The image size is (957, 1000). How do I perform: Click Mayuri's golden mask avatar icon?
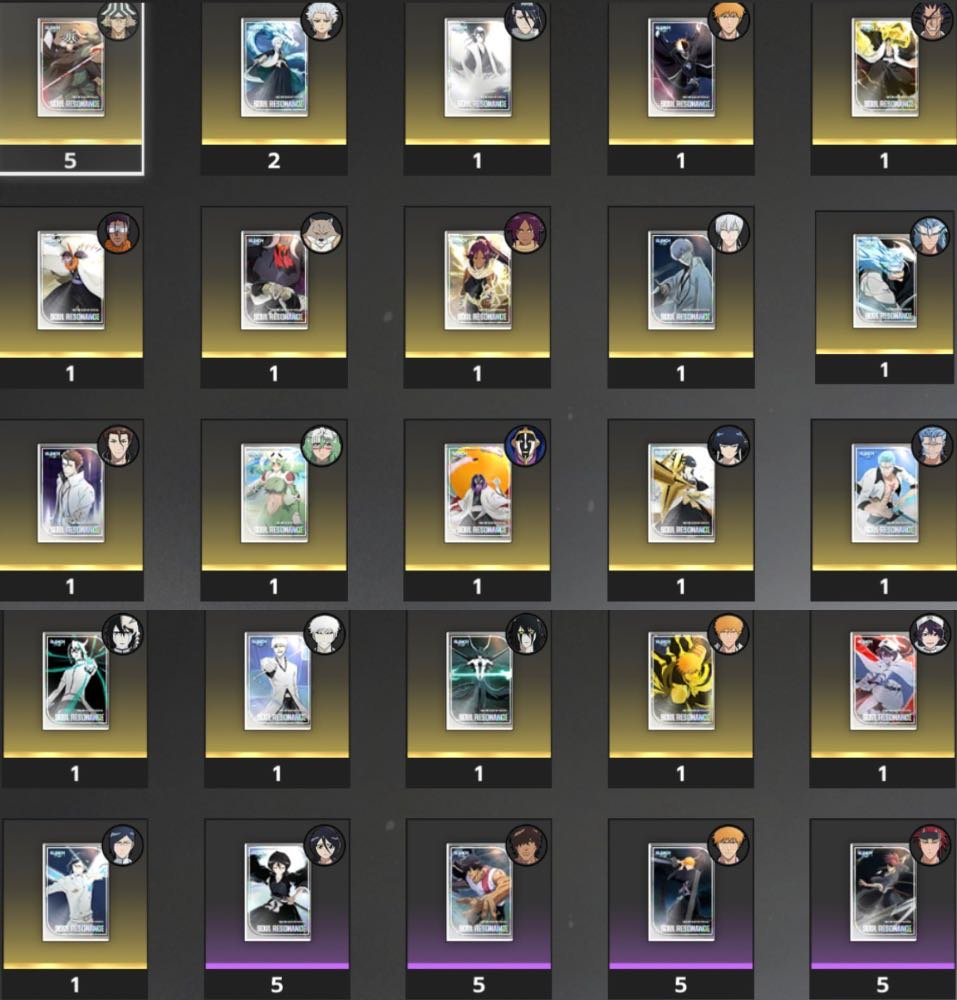(525, 445)
